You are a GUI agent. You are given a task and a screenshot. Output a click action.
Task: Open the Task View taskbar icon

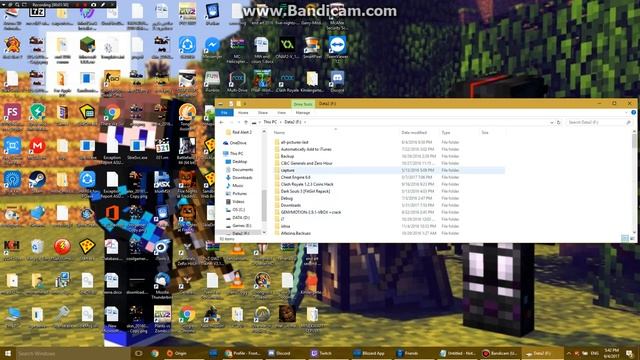138,353
